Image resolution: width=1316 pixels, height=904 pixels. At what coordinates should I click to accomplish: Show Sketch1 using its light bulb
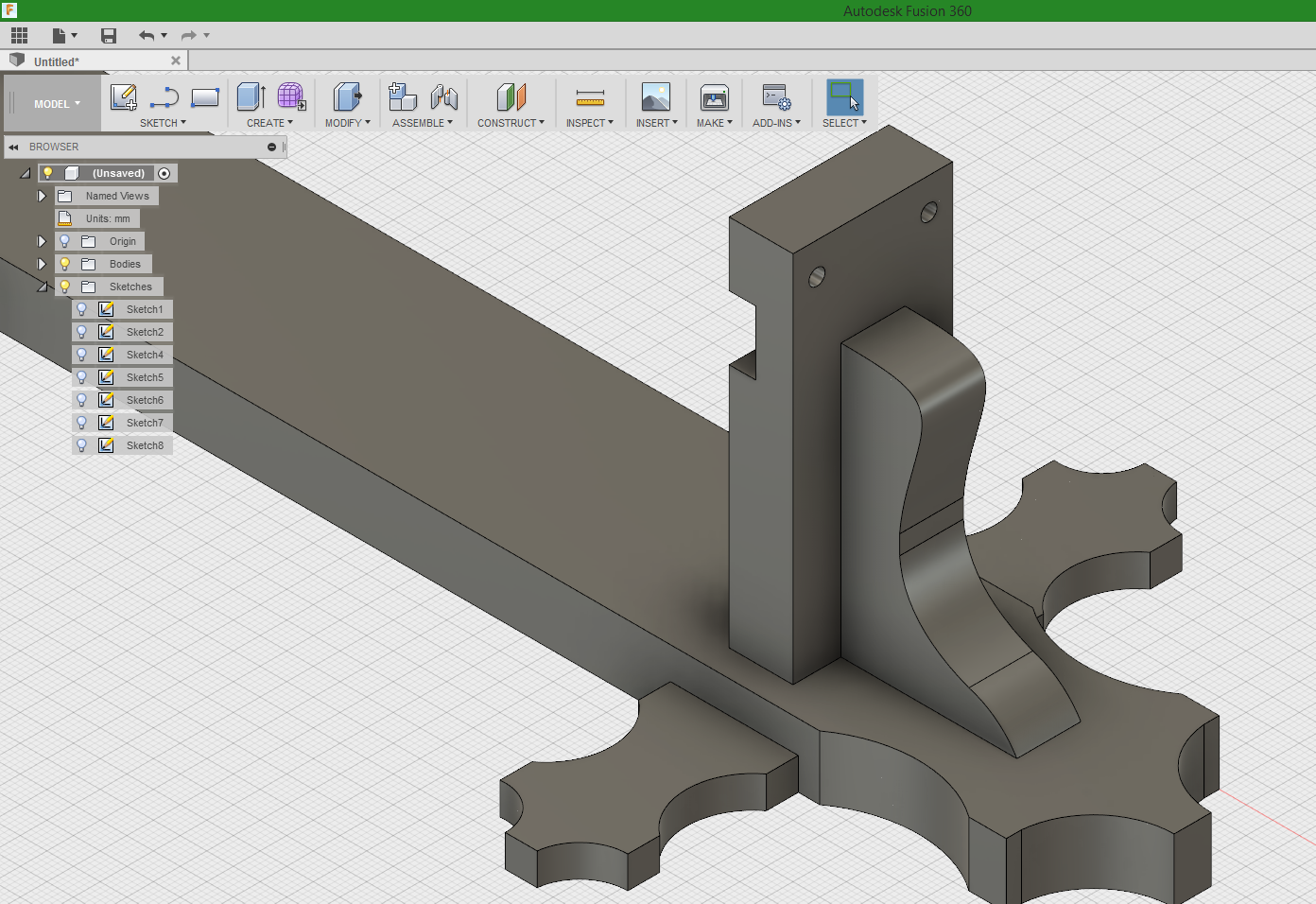point(82,309)
